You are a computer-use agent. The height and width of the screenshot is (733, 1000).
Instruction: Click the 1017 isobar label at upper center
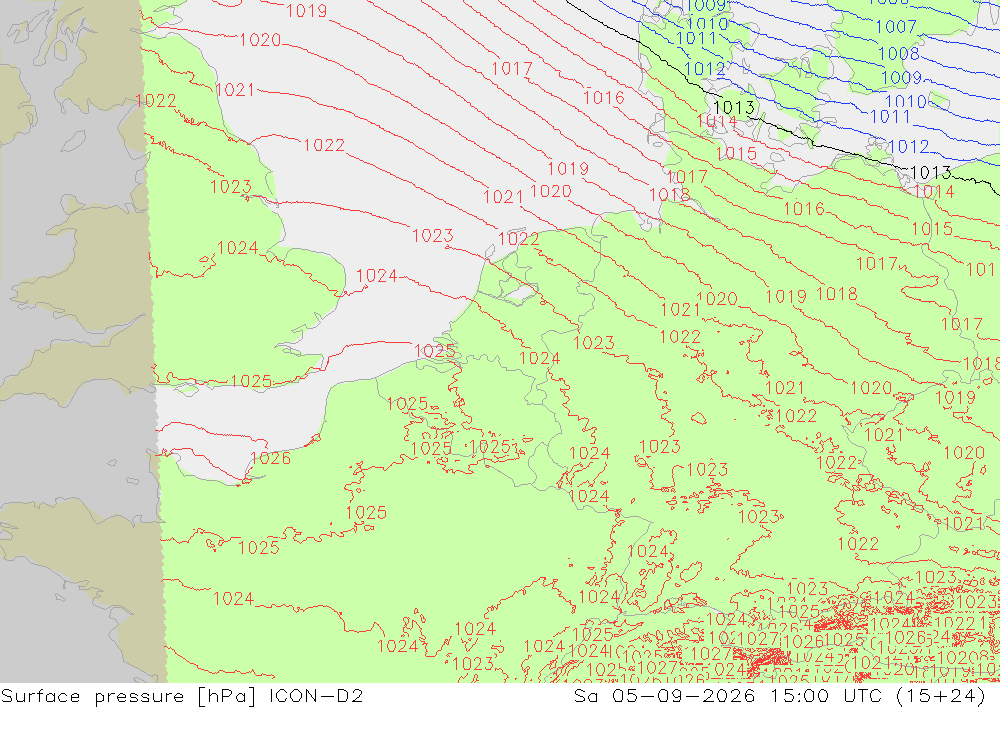pos(512,69)
